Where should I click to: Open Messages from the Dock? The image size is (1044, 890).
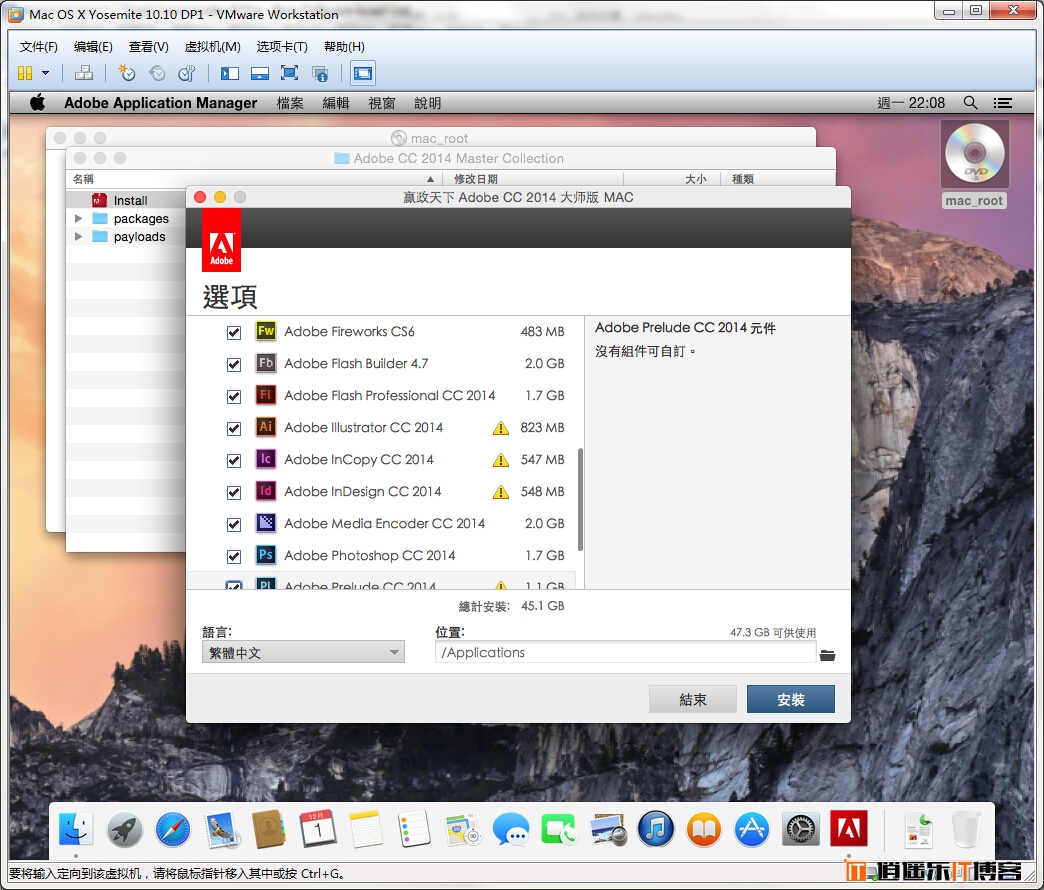click(511, 829)
